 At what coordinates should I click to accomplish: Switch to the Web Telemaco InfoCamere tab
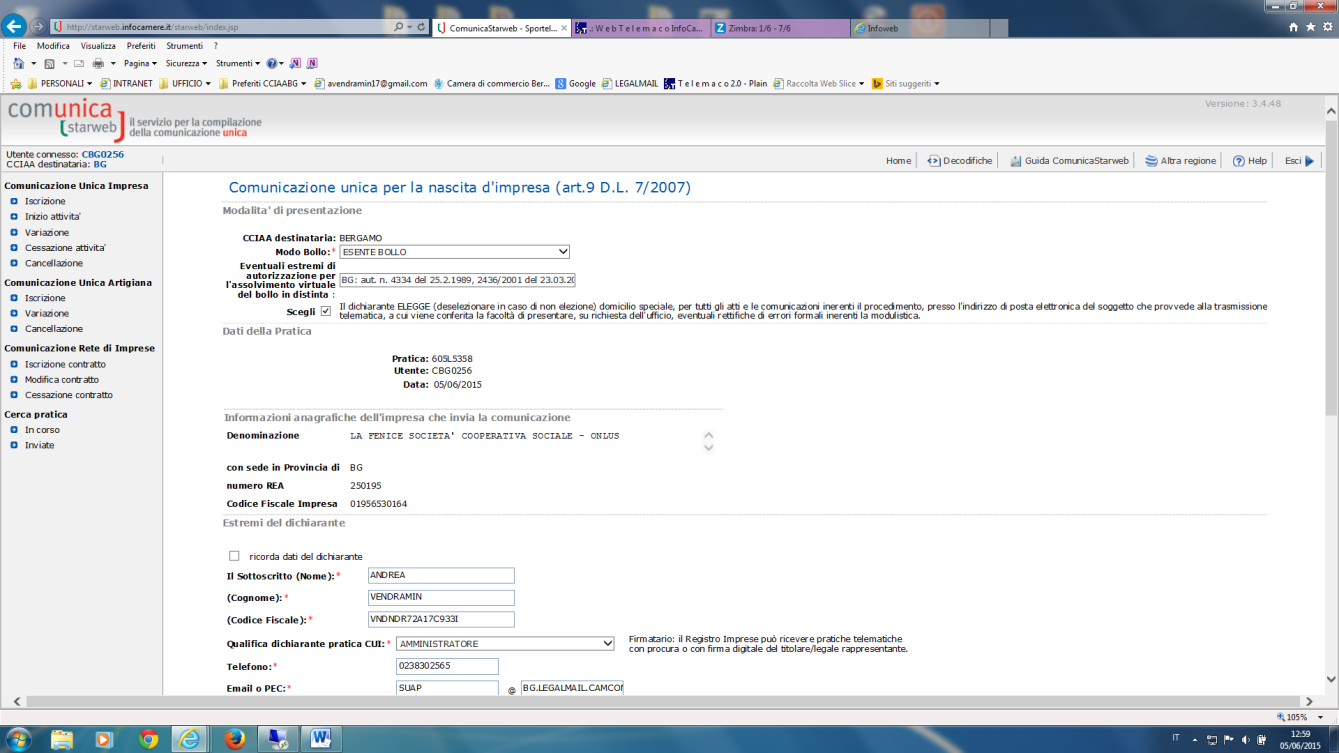[x=640, y=28]
